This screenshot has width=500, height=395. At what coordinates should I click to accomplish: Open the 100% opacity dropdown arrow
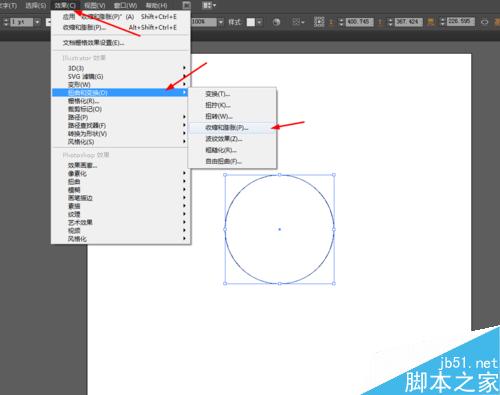(x=221, y=22)
